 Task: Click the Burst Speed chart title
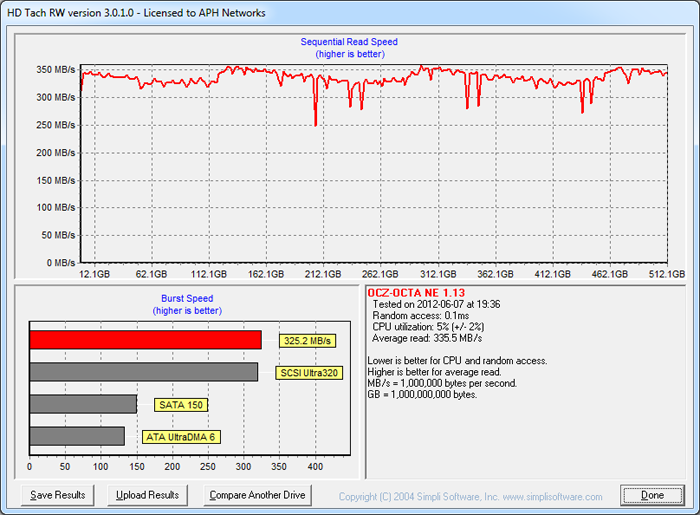point(186,298)
